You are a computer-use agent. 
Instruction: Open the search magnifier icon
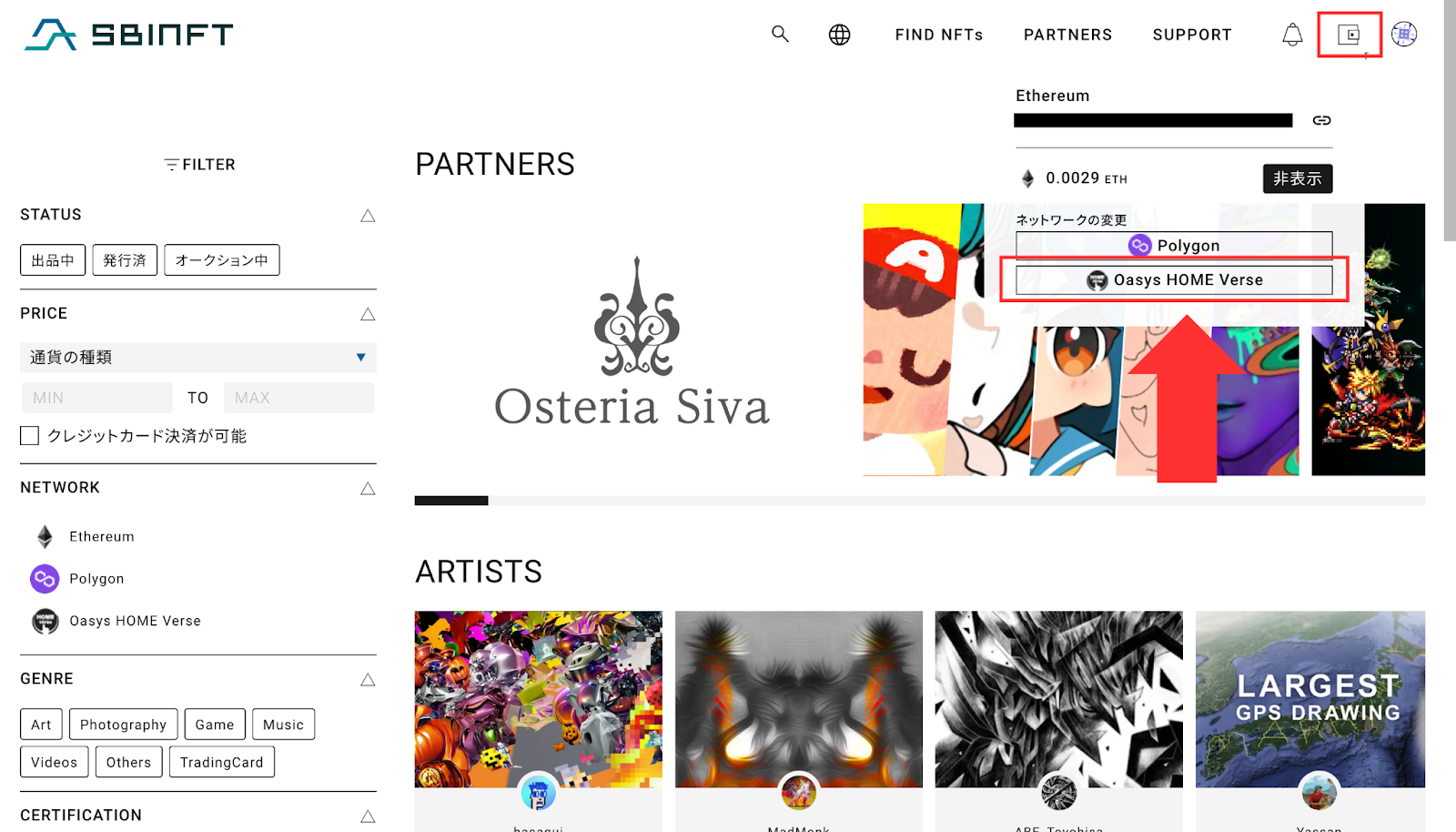[x=780, y=34]
